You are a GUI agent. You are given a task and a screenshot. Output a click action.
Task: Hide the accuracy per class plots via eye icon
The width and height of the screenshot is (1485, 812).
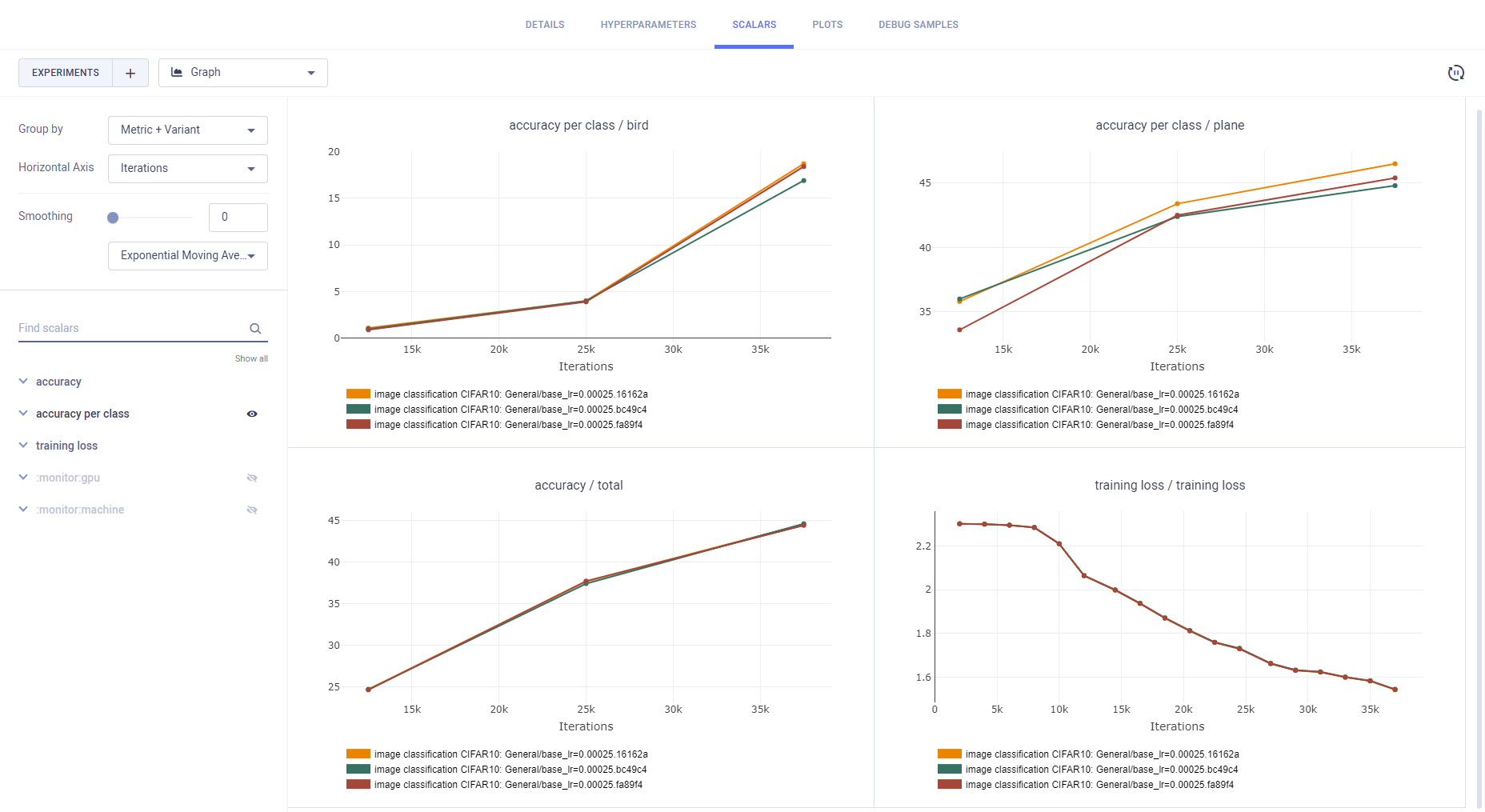tap(252, 414)
